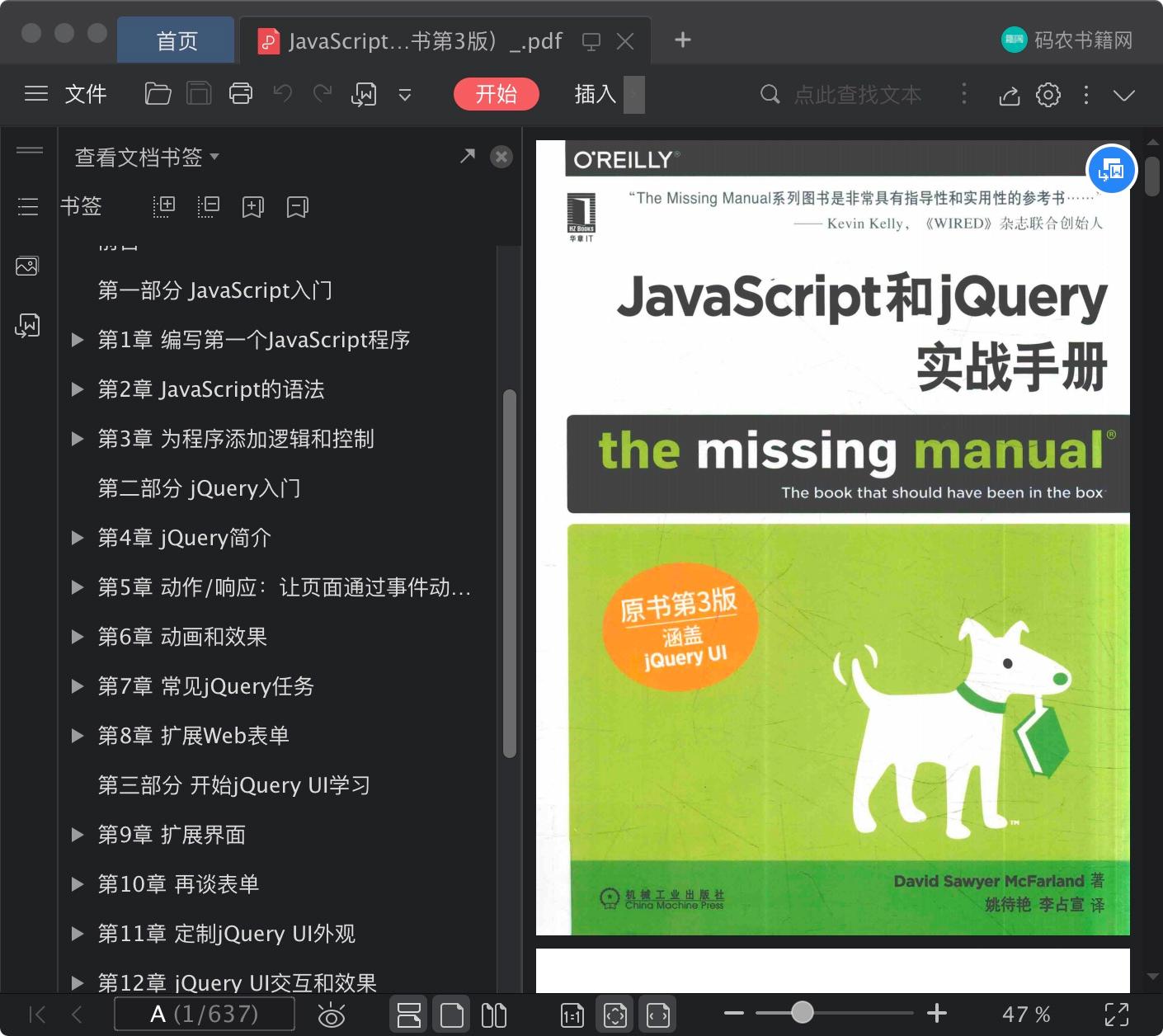This screenshot has height=1036, width=1163.
Task: Click the sidebar convert document icon
Action: pyautogui.click(x=27, y=326)
